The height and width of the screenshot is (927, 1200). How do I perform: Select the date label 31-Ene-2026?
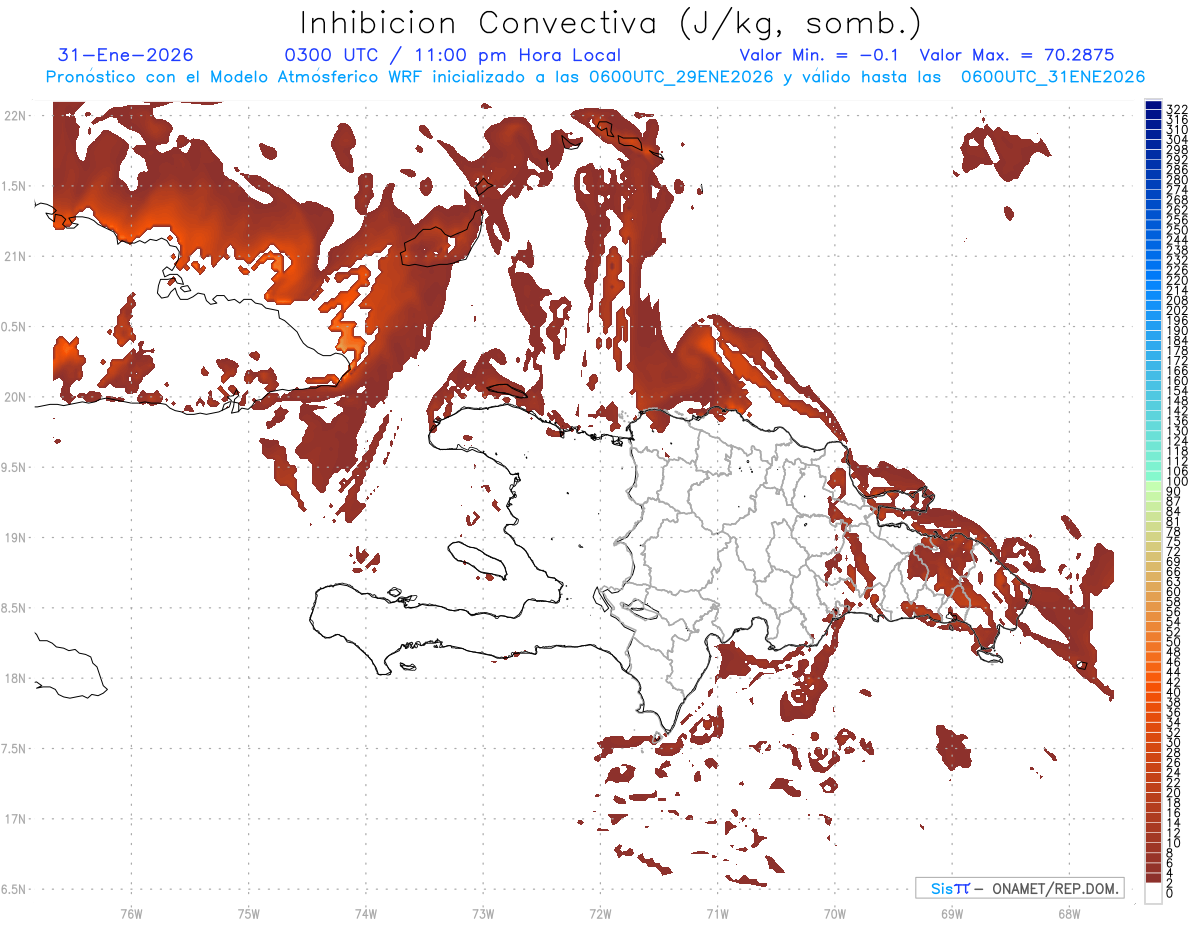pyautogui.click(x=126, y=55)
